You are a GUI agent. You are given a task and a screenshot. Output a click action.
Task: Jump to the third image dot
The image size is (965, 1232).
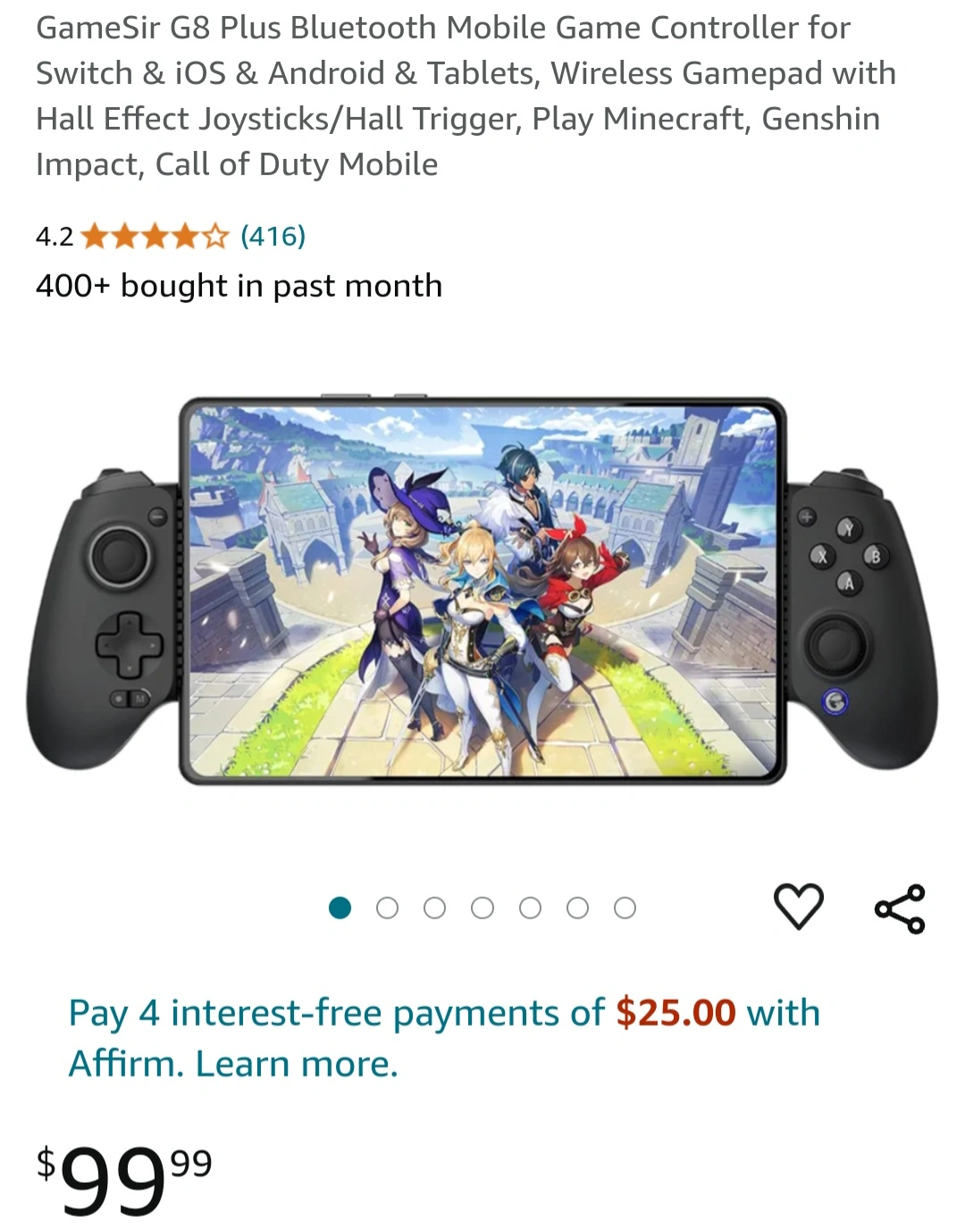[x=434, y=909]
